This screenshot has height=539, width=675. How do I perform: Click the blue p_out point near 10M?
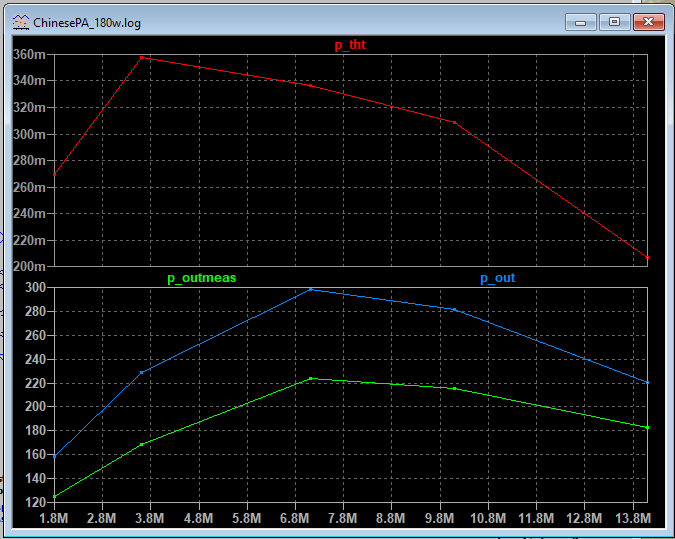click(455, 309)
